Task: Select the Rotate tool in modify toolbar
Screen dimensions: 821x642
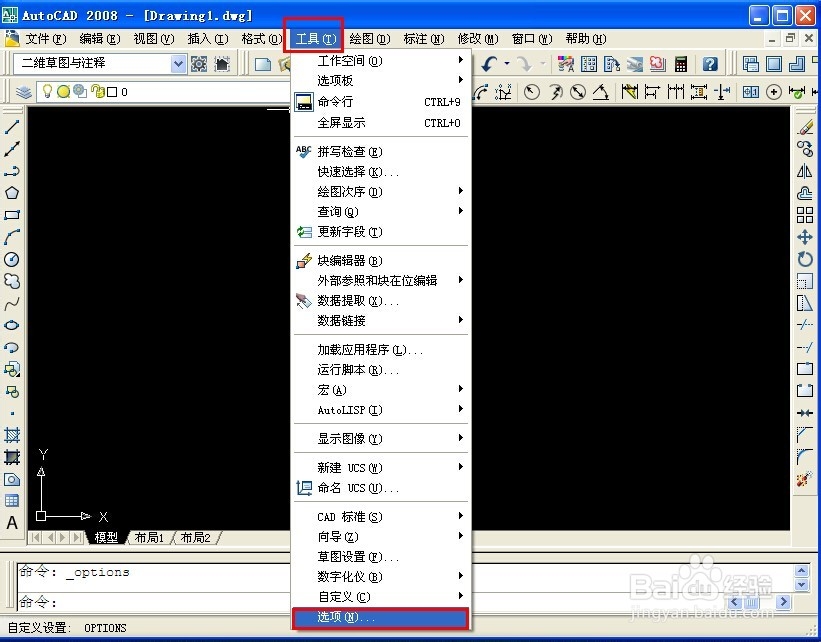Action: [x=805, y=259]
